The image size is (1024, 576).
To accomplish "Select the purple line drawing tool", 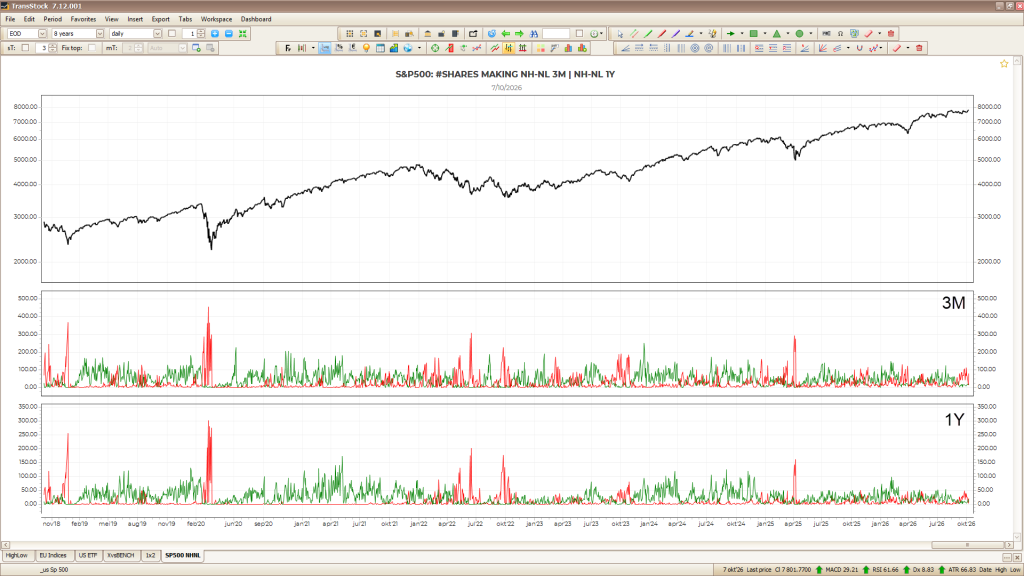I will click(675, 33).
